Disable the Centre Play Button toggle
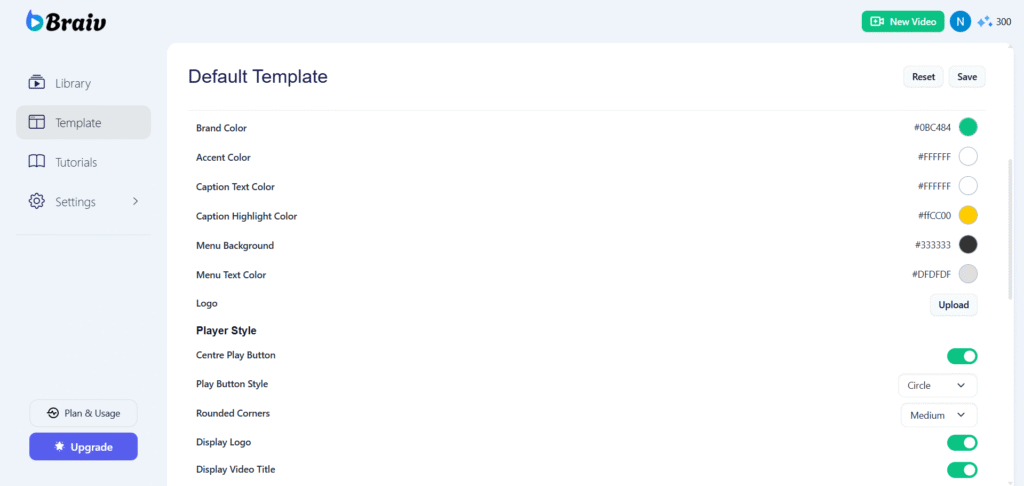 [962, 356]
